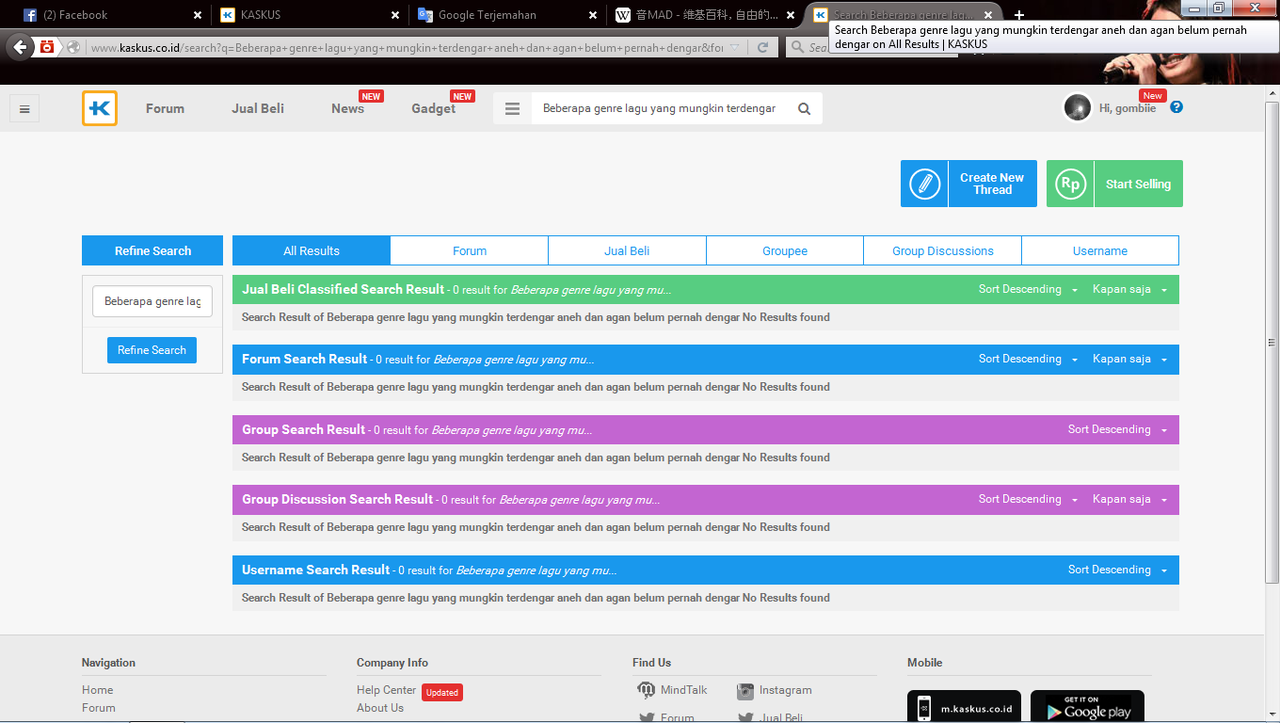Screen dimensions: 1280x723
Task: Expand Sort Descending in Username Search Result
Action: point(1118,570)
